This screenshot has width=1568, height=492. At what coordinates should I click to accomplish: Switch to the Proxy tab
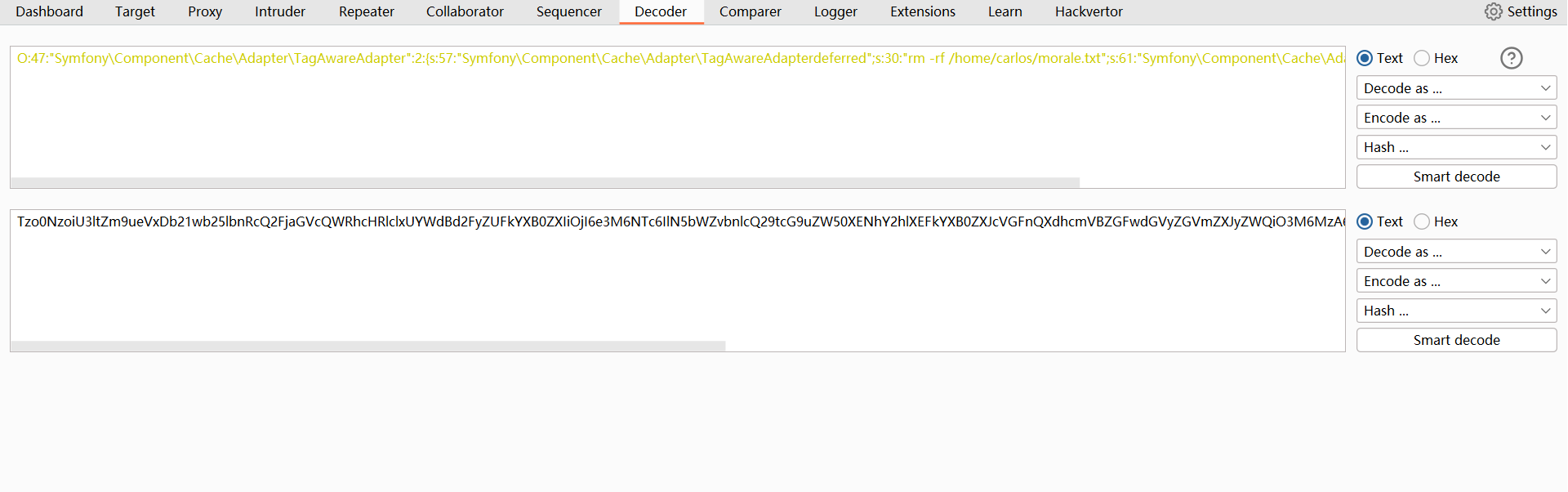[x=205, y=11]
